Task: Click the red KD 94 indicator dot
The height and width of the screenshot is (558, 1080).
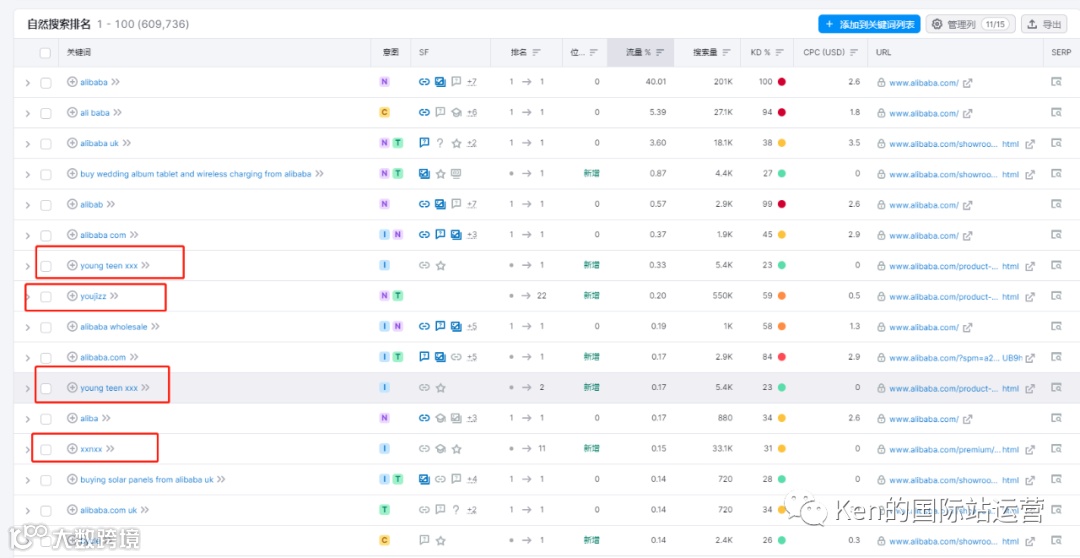Action: tap(781, 112)
